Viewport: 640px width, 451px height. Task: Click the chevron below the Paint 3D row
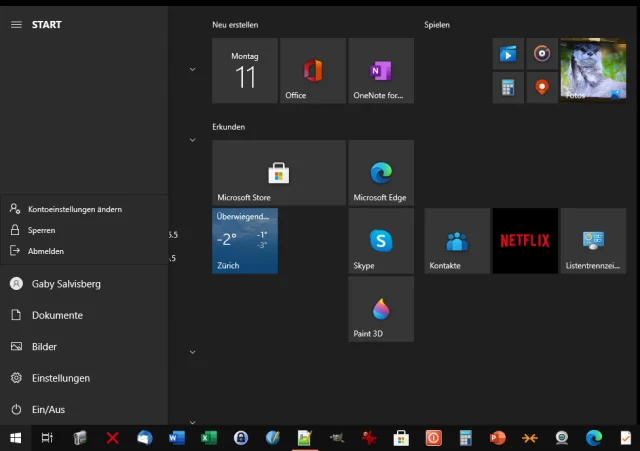192,352
